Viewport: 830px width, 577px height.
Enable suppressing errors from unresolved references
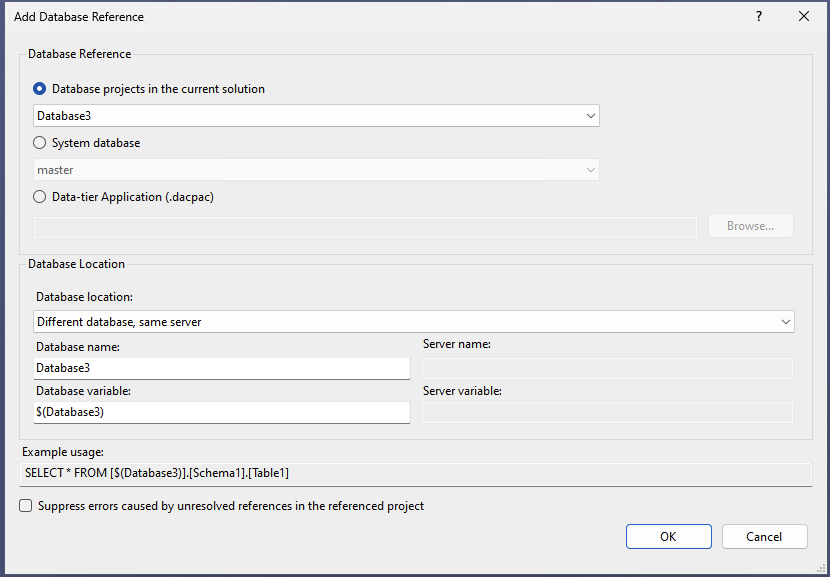coord(25,505)
